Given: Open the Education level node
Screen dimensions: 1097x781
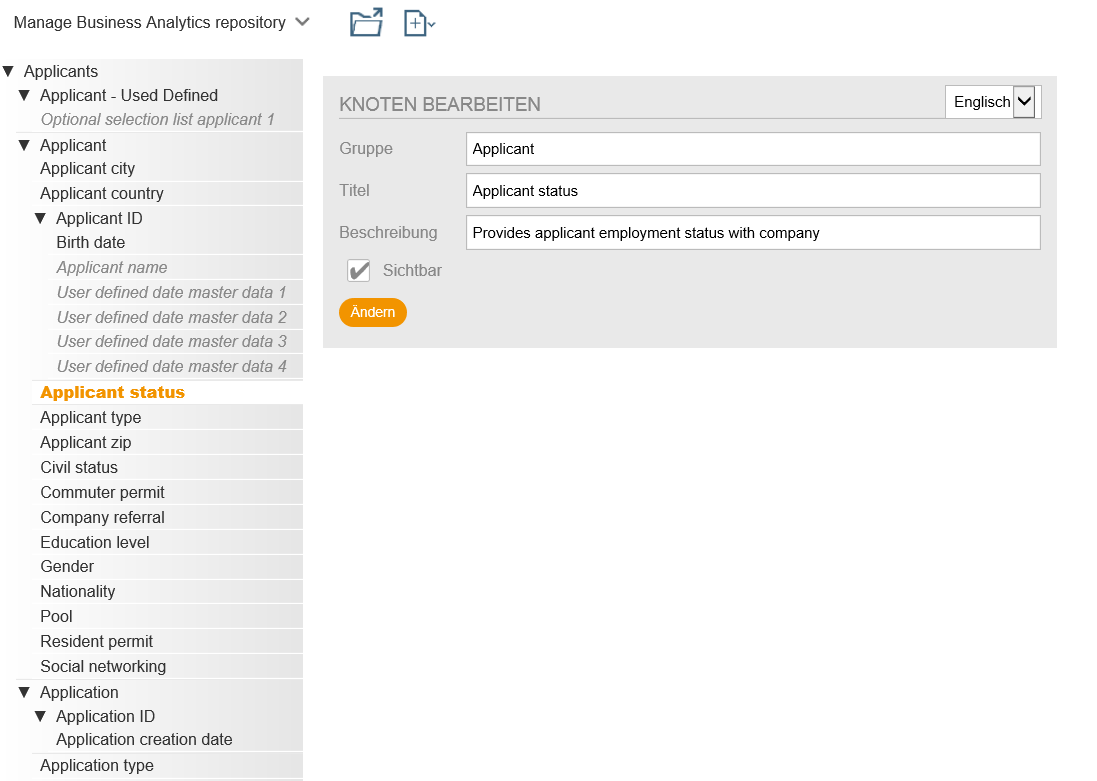Looking at the screenshot, I should [x=95, y=543].
